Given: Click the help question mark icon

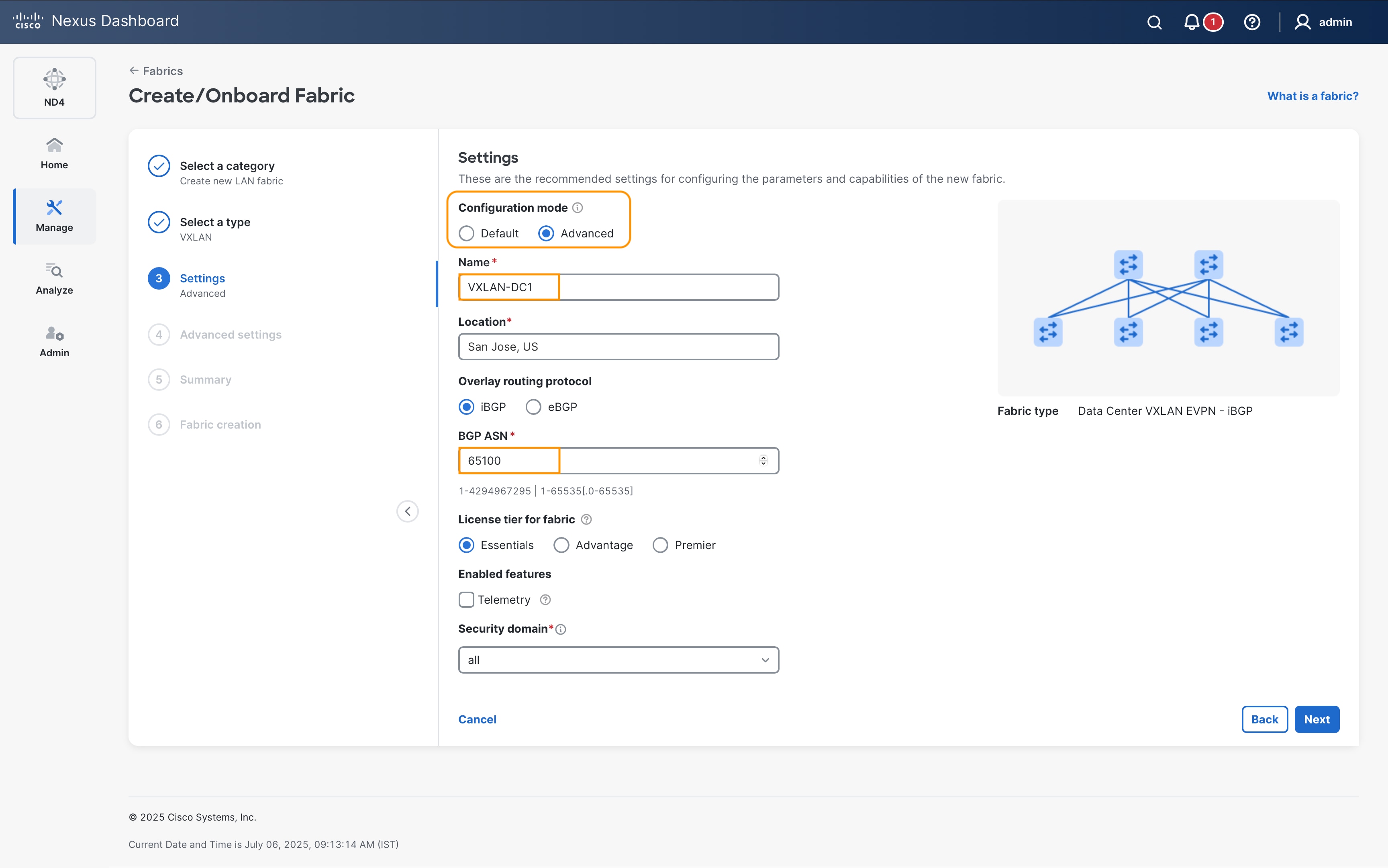Looking at the screenshot, I should (x=1252, y=22).
